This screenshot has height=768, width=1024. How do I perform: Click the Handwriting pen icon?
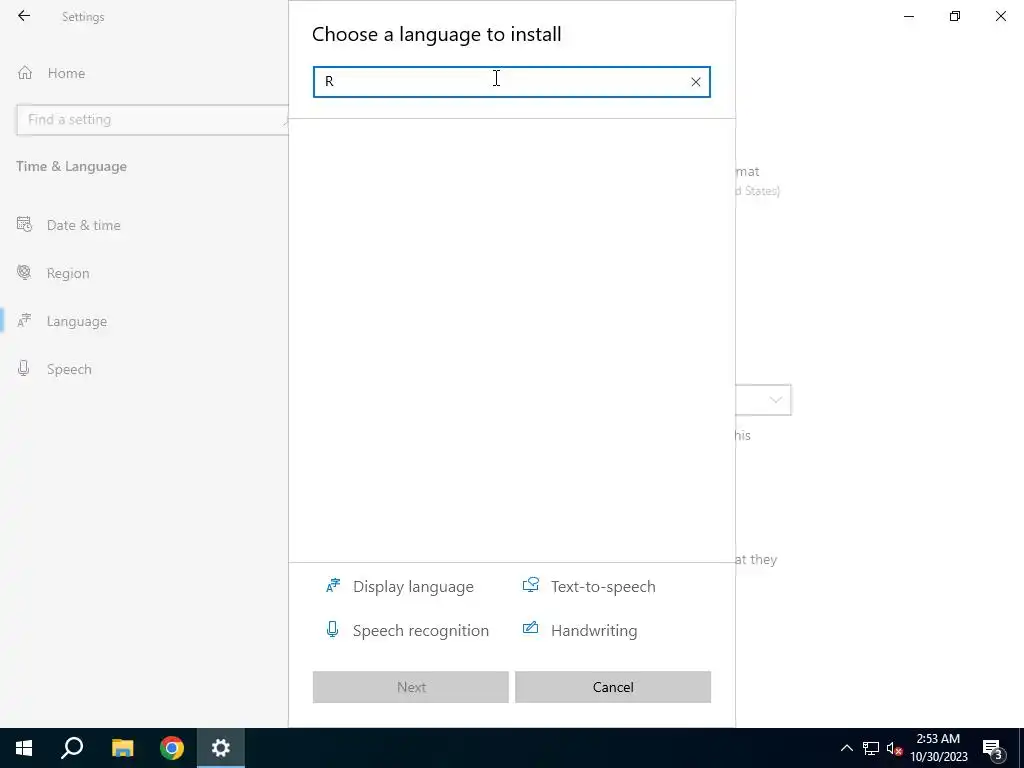530,628
